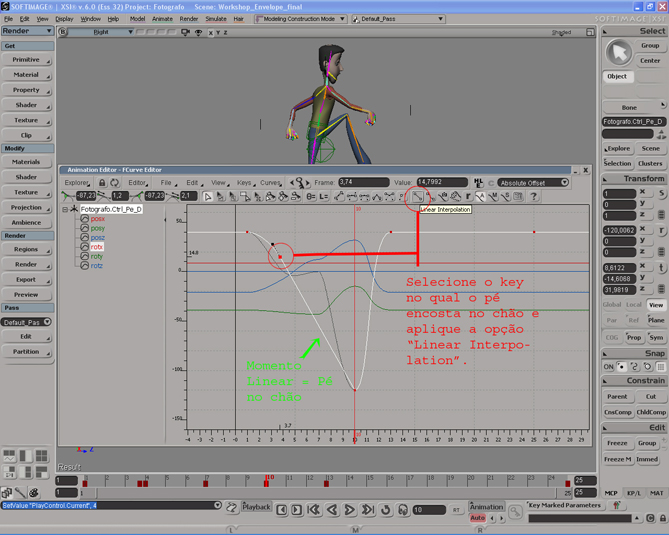
Task: Click the camera icon in viewport toolbar
Action: point(184,32)
